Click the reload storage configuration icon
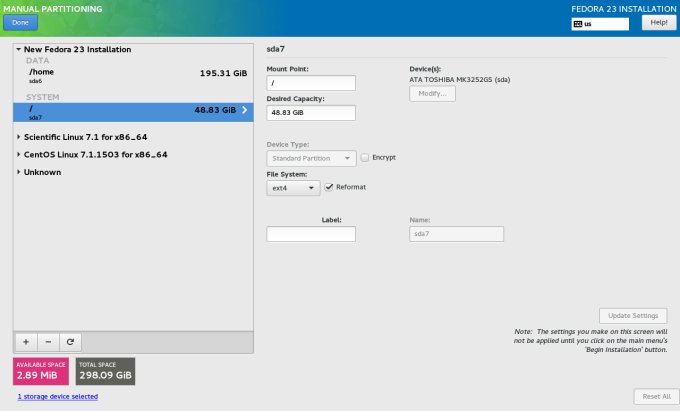This screenshot has height=411, width=680. [70, 342]
